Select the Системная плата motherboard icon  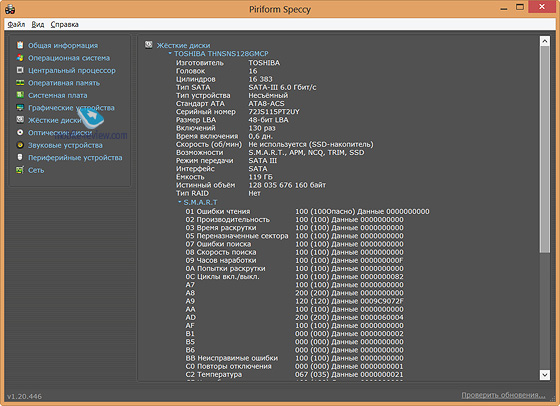(20, 95)
